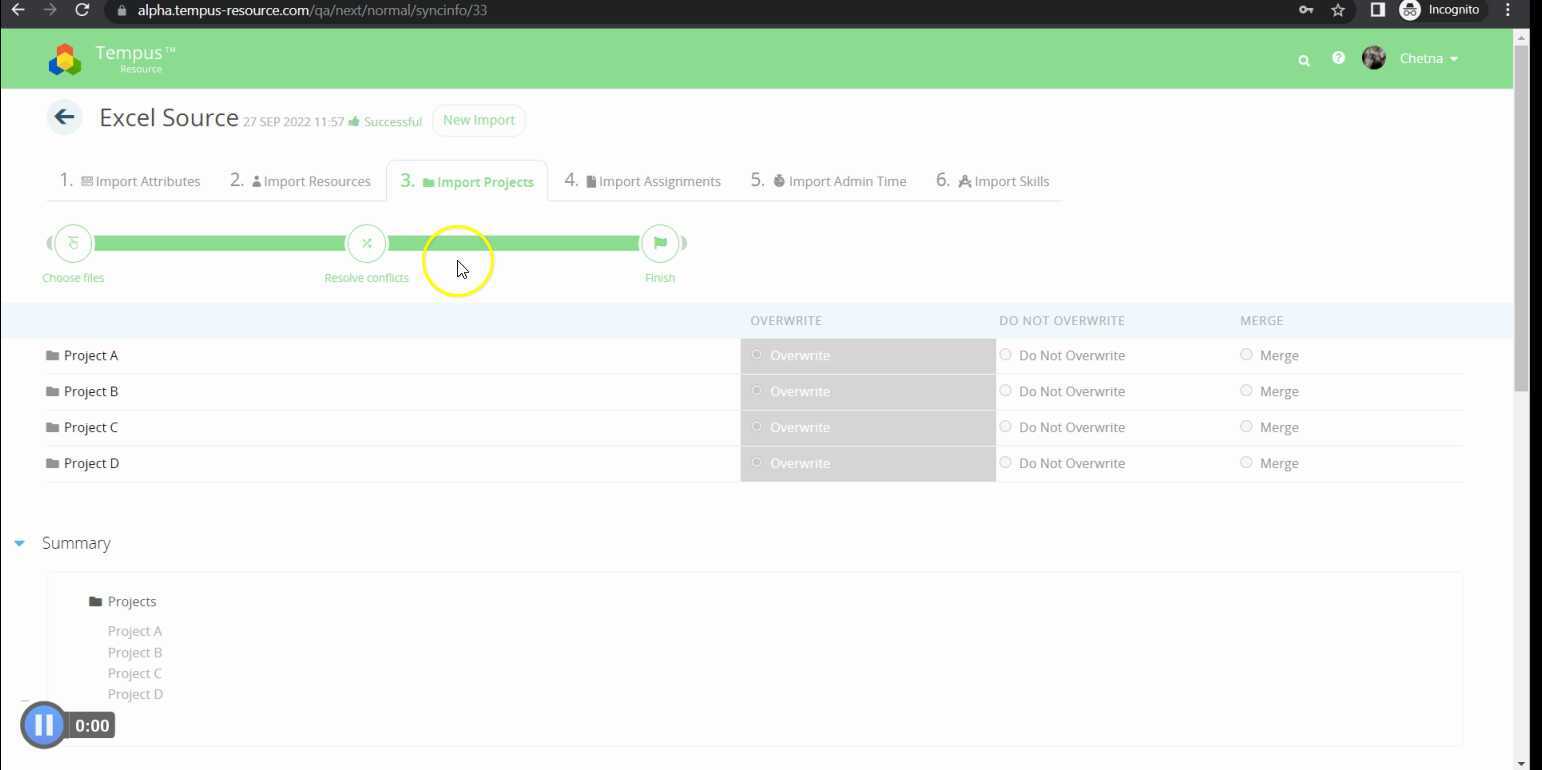Viewport: 1542px width, 770px height.
Task: Click the Resolve conflicts step icon
Action: coord(367,243)
